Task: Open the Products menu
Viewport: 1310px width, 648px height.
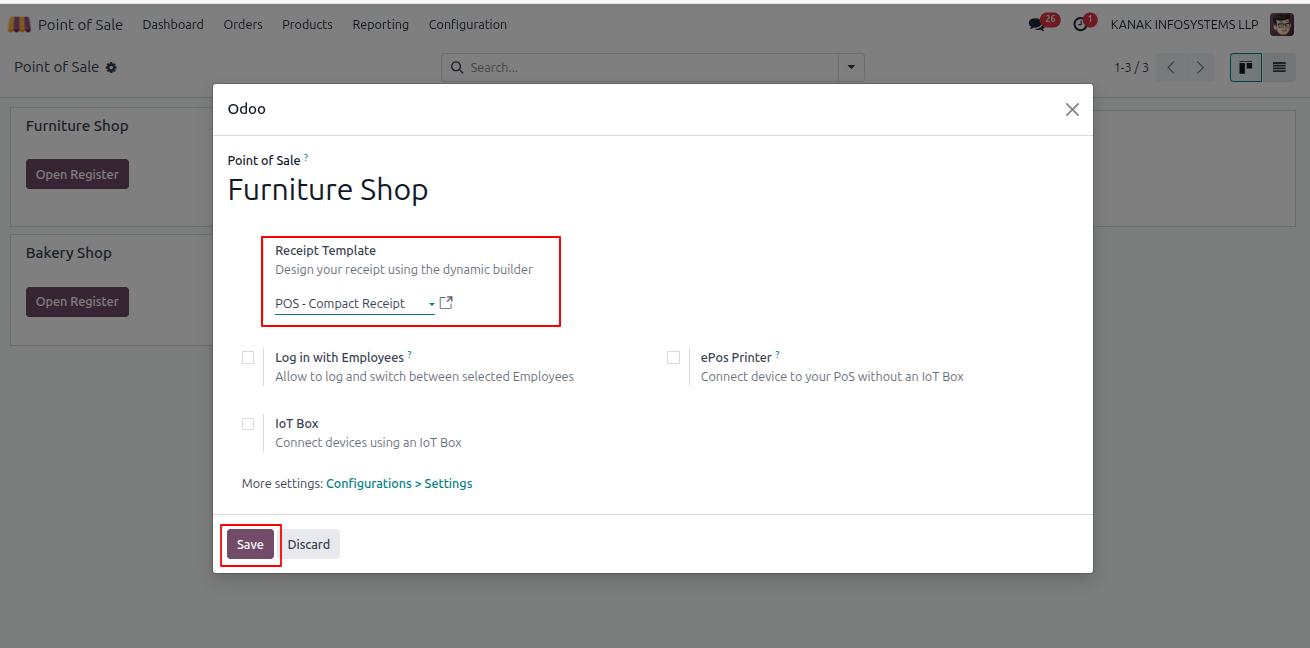Action: point(307,25)
